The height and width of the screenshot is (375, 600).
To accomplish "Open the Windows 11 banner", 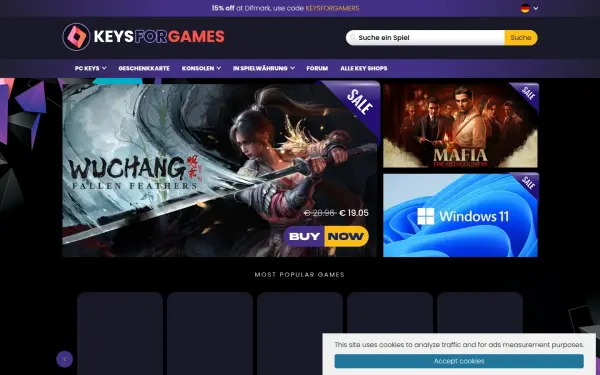I will pos(460,215).
